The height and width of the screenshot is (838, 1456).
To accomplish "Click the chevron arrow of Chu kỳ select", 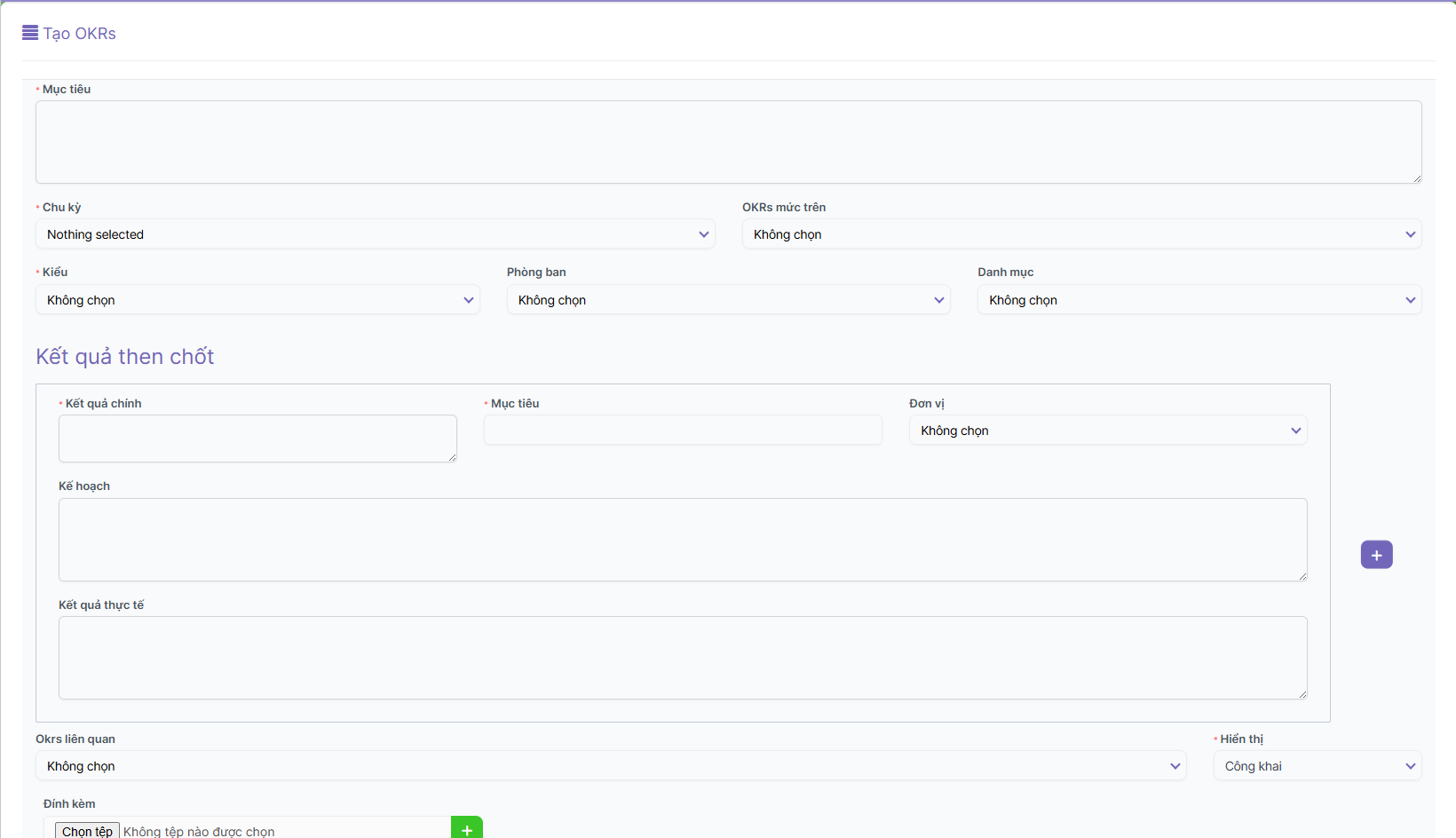I will coord(704,234).
